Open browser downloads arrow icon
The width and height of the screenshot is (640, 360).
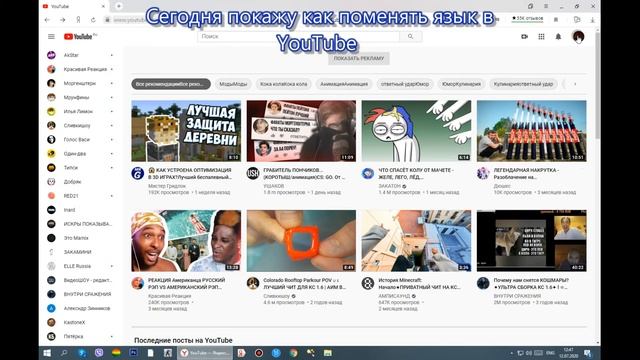(592, 20)
